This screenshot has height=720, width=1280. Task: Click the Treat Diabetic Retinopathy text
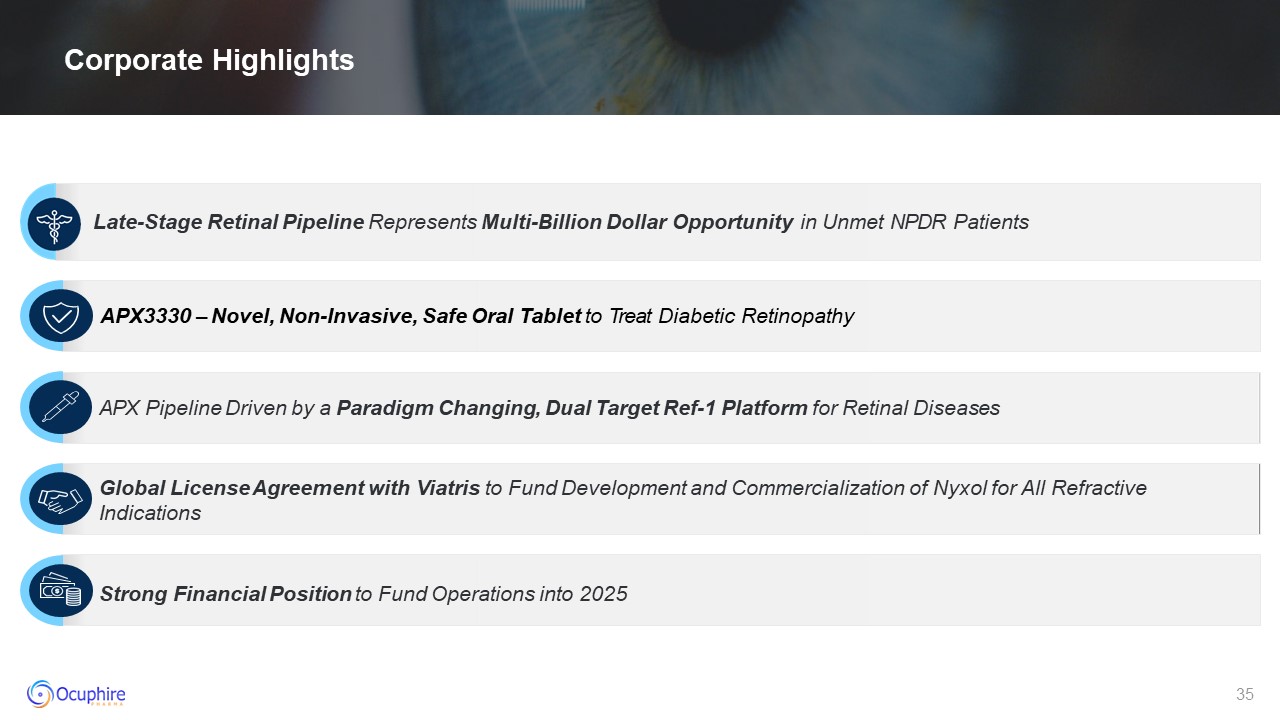tap(730, 316)
